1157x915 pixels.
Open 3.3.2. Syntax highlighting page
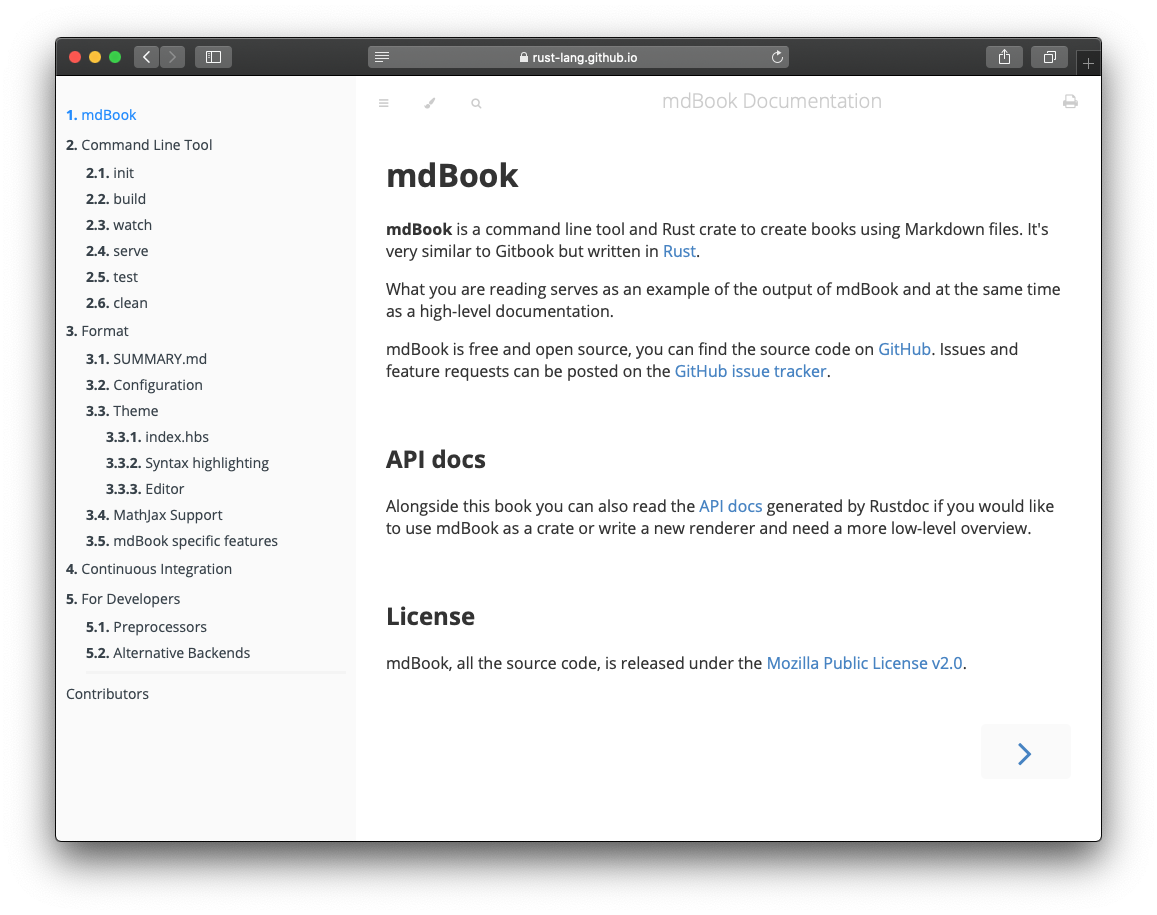coord(187,463)
